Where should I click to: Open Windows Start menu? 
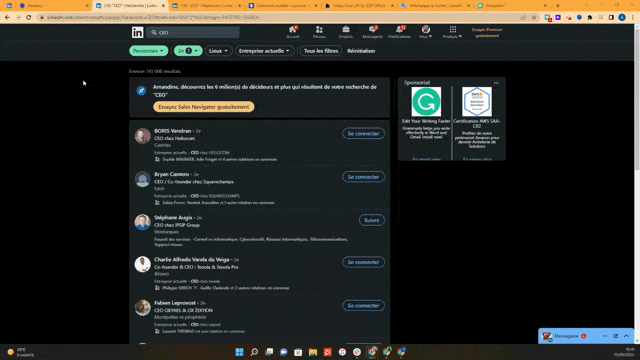click(x=240, y=352)
